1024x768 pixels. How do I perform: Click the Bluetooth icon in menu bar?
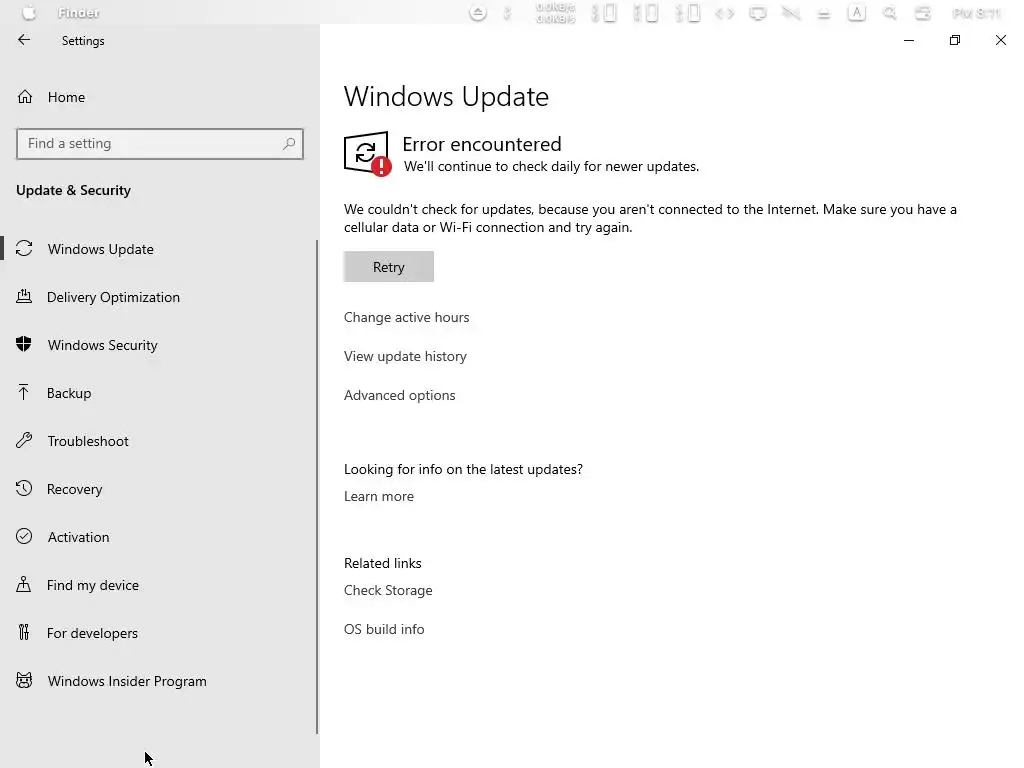(x=507, y=12)
